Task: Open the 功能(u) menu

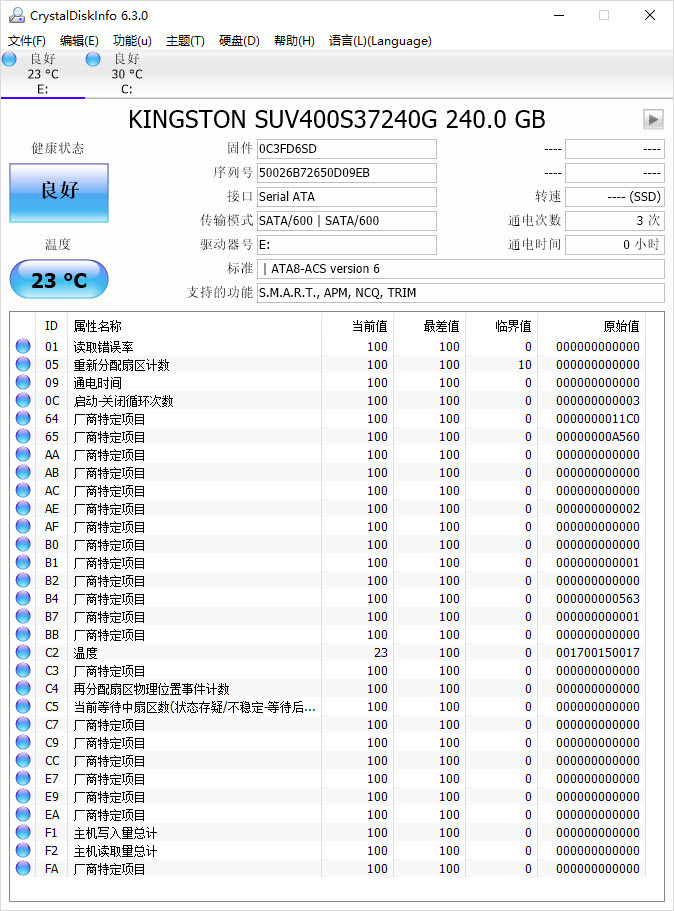Action: coord(132,41)
